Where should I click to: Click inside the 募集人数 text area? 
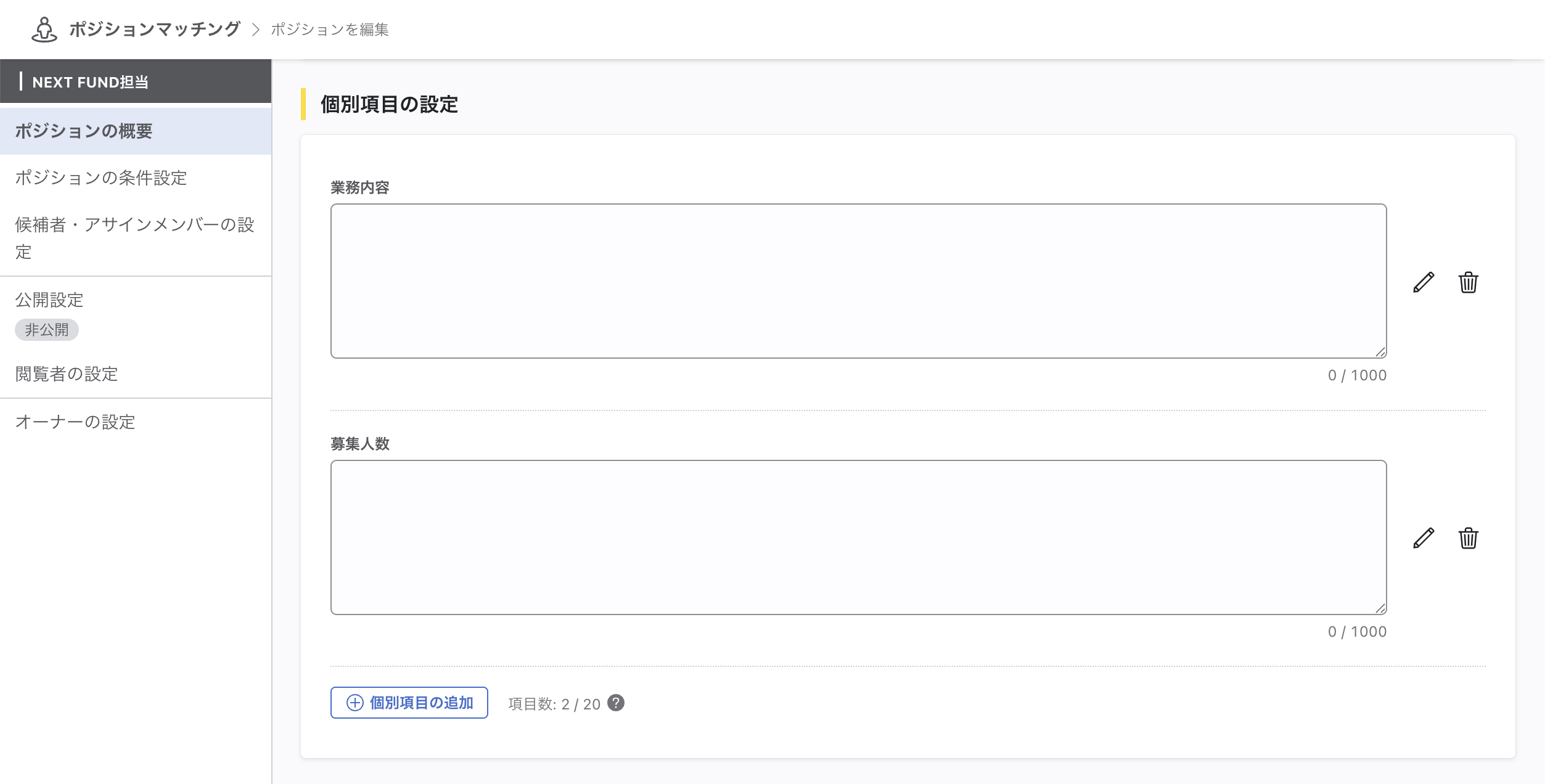coord(857,536)
